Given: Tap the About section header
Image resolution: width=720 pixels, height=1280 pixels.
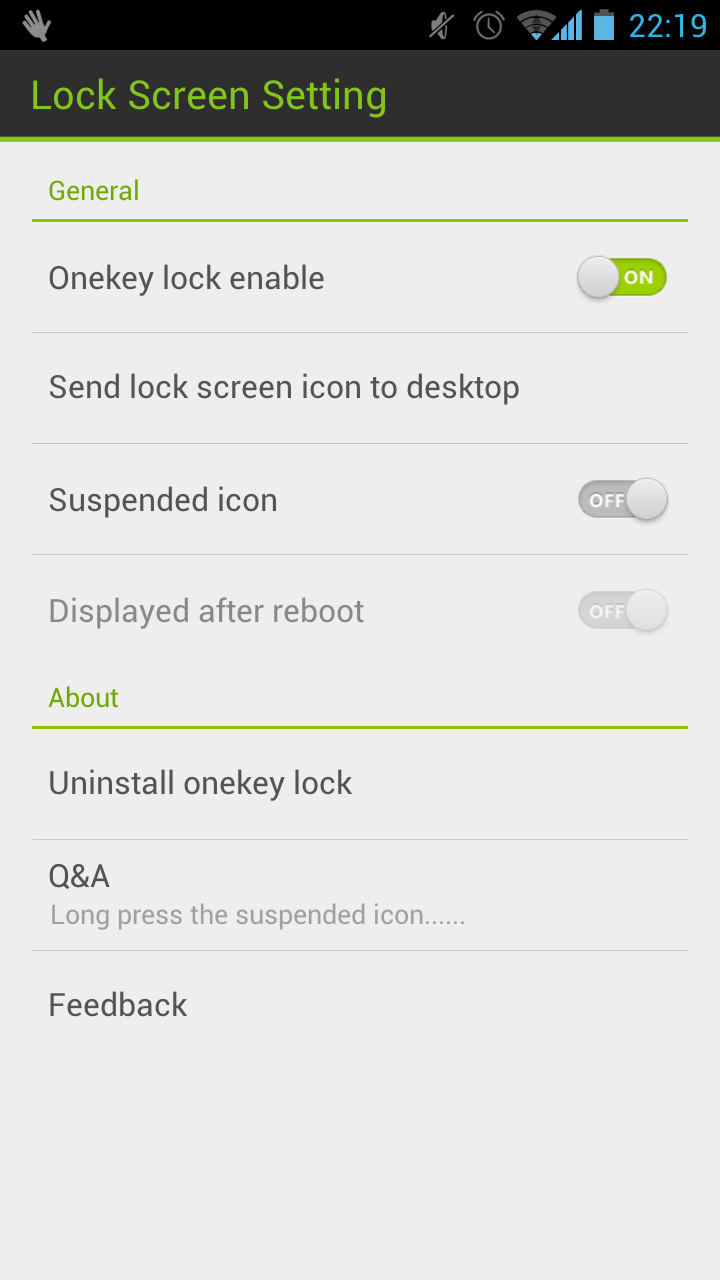Looking at the screenshot, I should click(x=84, y=698).
